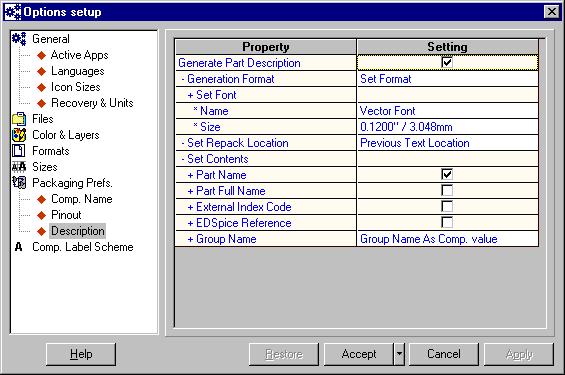Click the Sizes AA icon

pyautogui.click(x=19, y=167)
